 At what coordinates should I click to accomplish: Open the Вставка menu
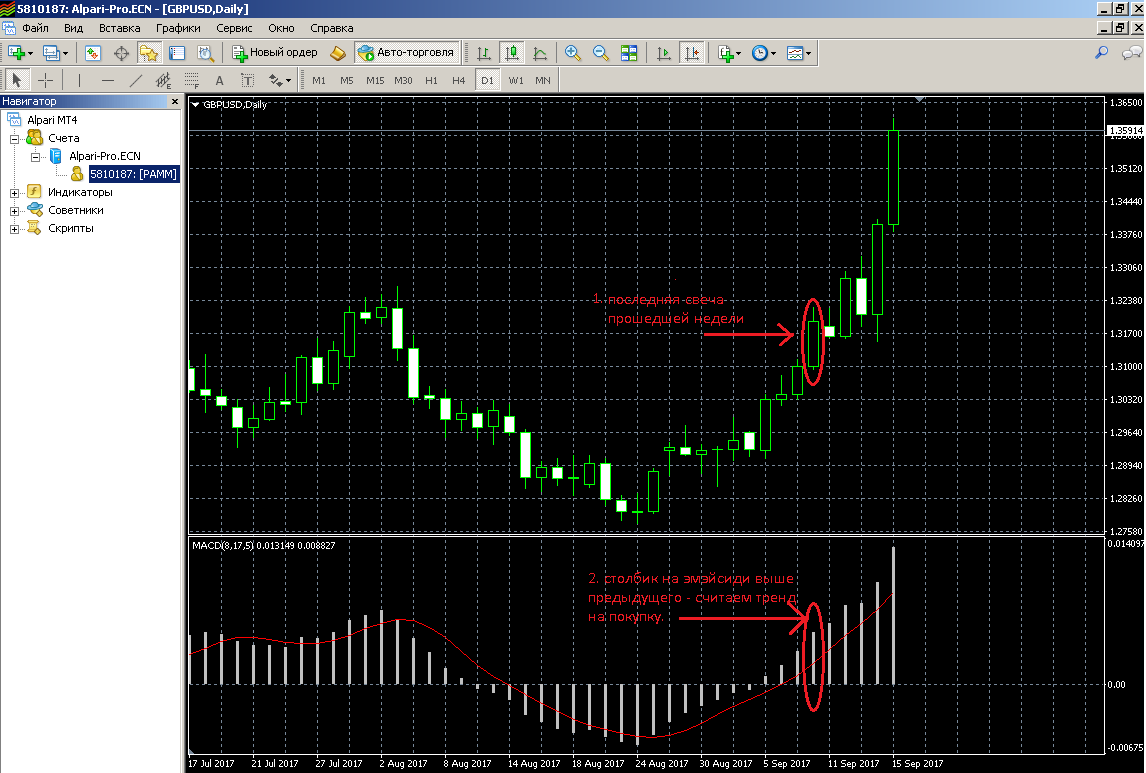point(119,28)
